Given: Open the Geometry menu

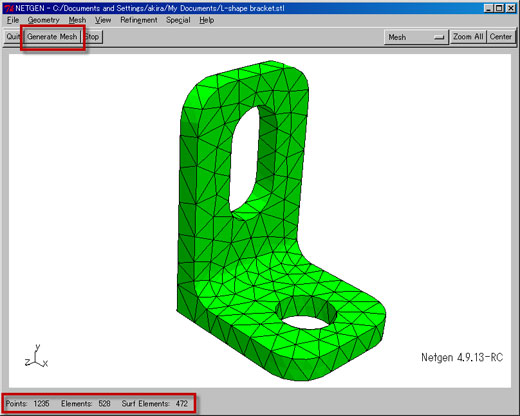Looking at the screenshot, I should [43, 20].
